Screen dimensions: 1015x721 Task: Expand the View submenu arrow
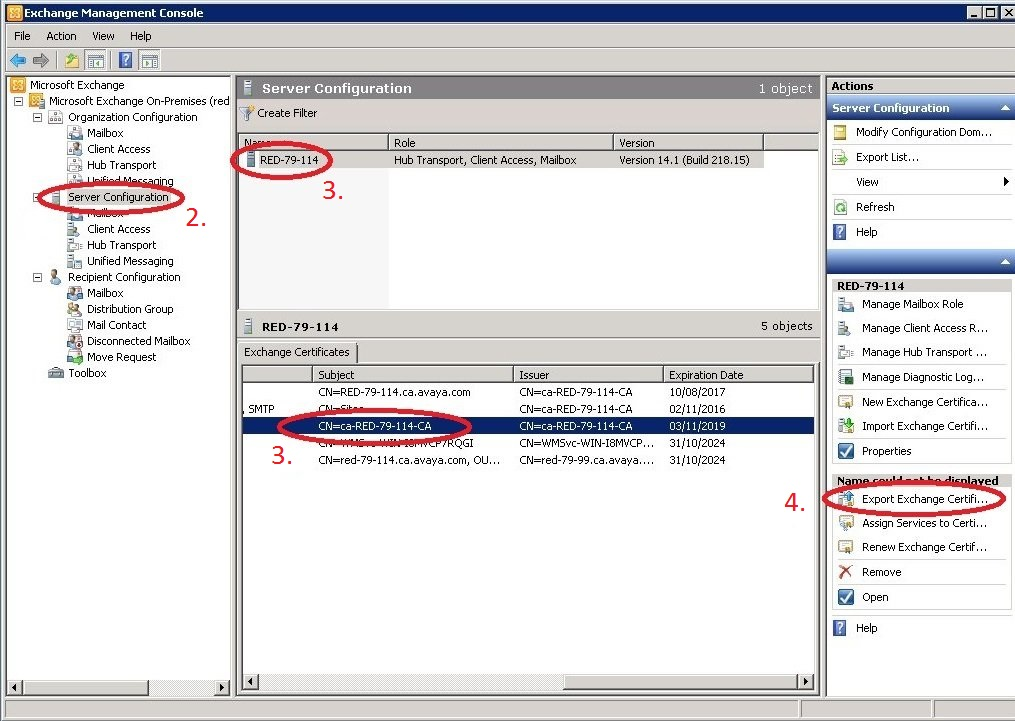coord(1005,182)
